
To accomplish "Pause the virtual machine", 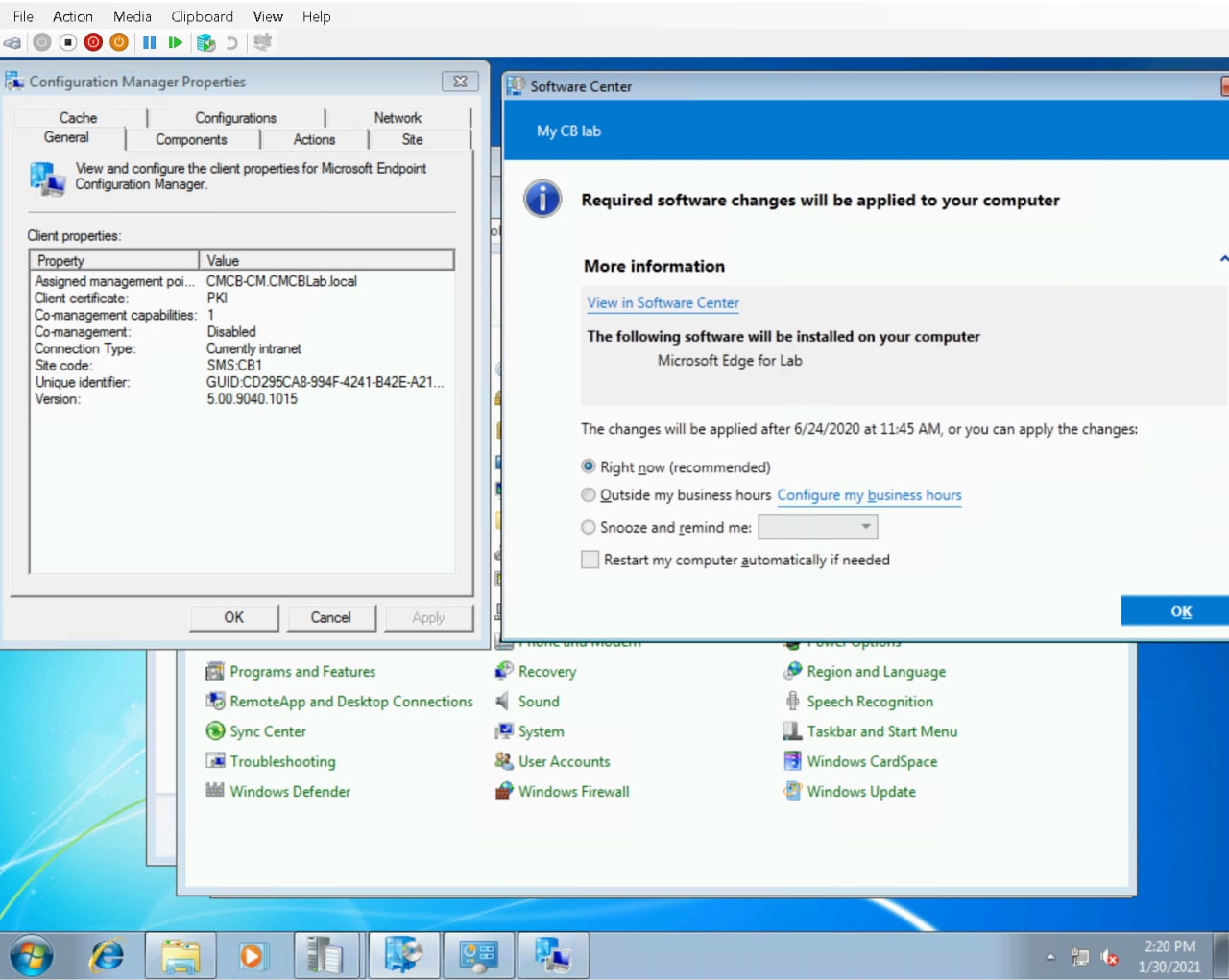I will pos(150,42).
